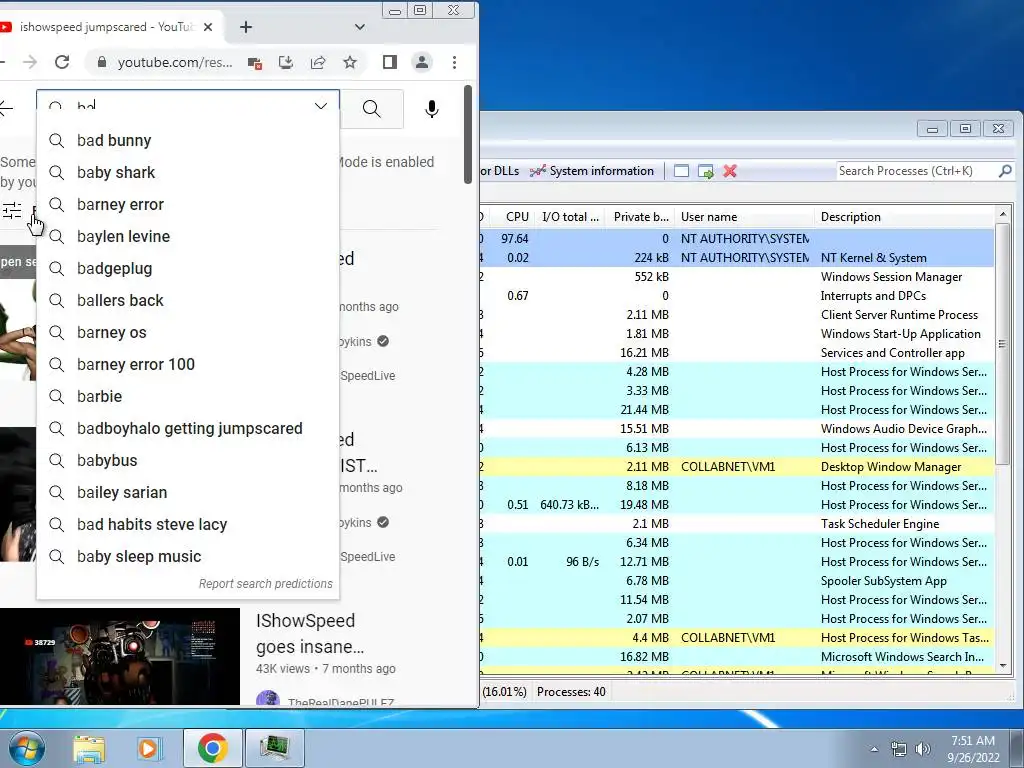This screenshot has height=768, width=1024.
Task: Click the process search magnifier icon
Action: pyautogui.click(x=1005, y=171)
